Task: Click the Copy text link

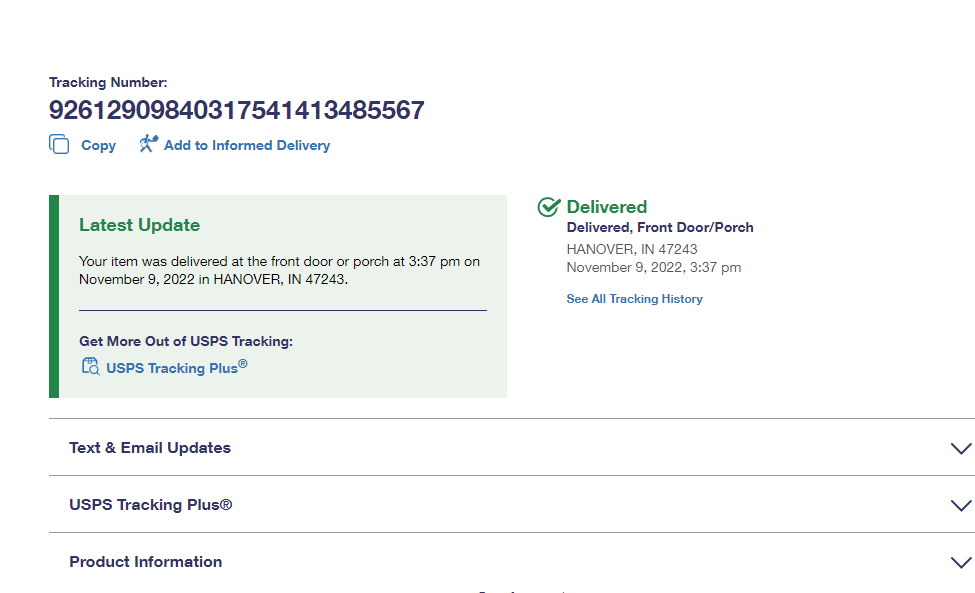Action: tap(98, 145)
